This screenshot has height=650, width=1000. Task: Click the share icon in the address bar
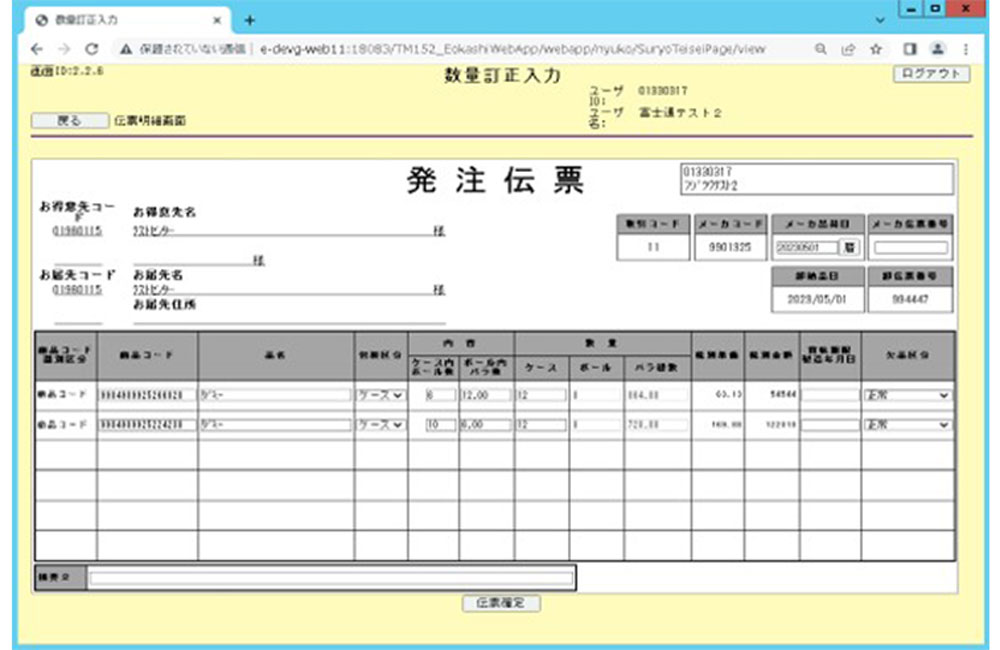coord(848,49)
